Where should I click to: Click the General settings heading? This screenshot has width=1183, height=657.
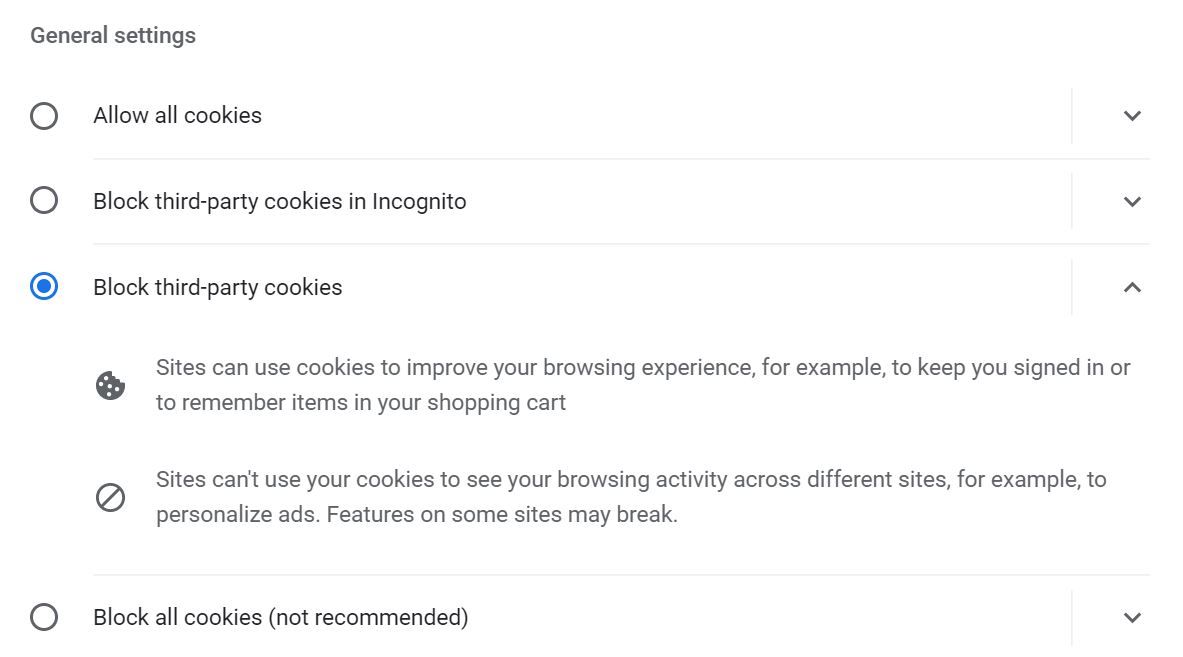[x=113, y=34]
